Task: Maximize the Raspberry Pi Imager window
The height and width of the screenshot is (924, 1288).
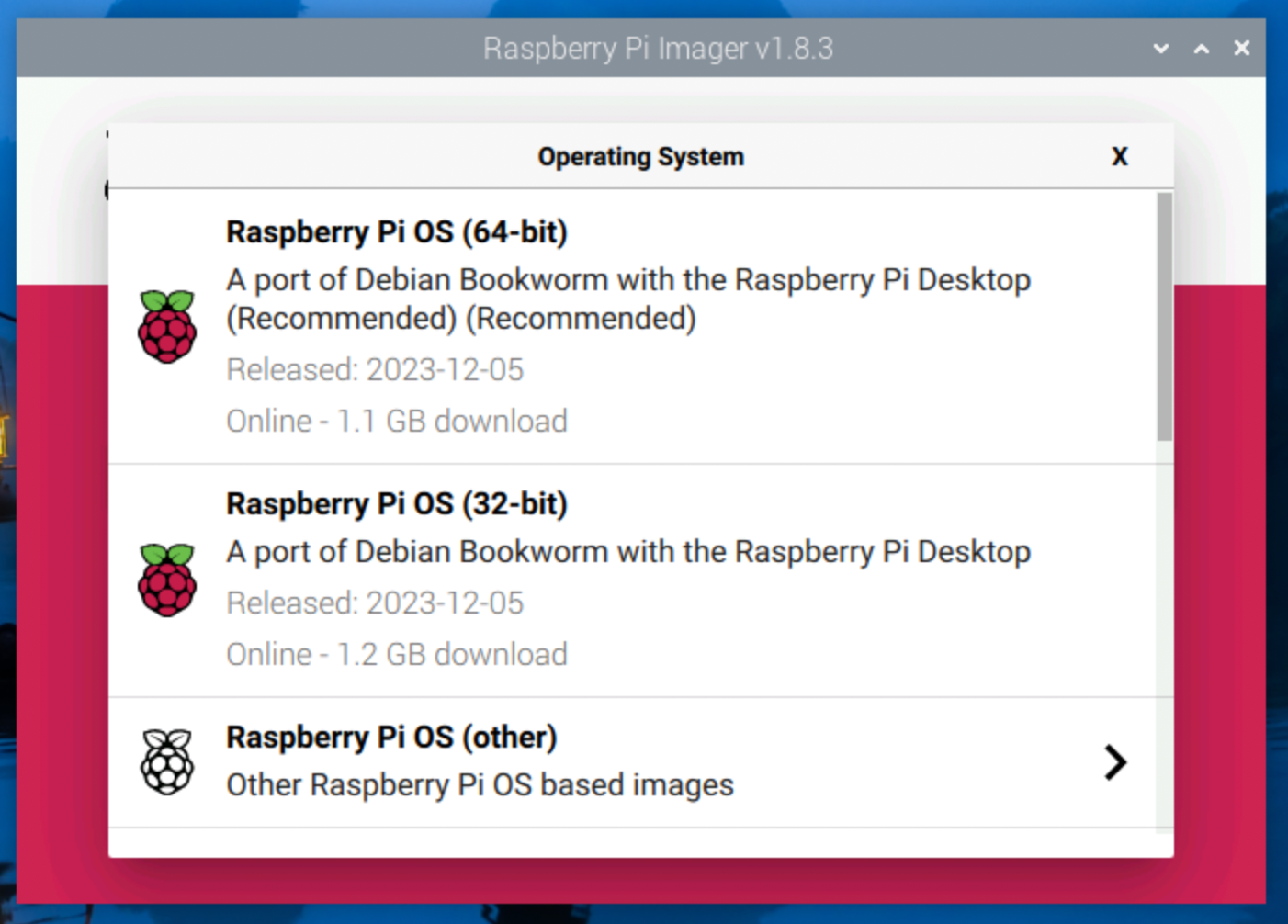Action: point(1202,48)
